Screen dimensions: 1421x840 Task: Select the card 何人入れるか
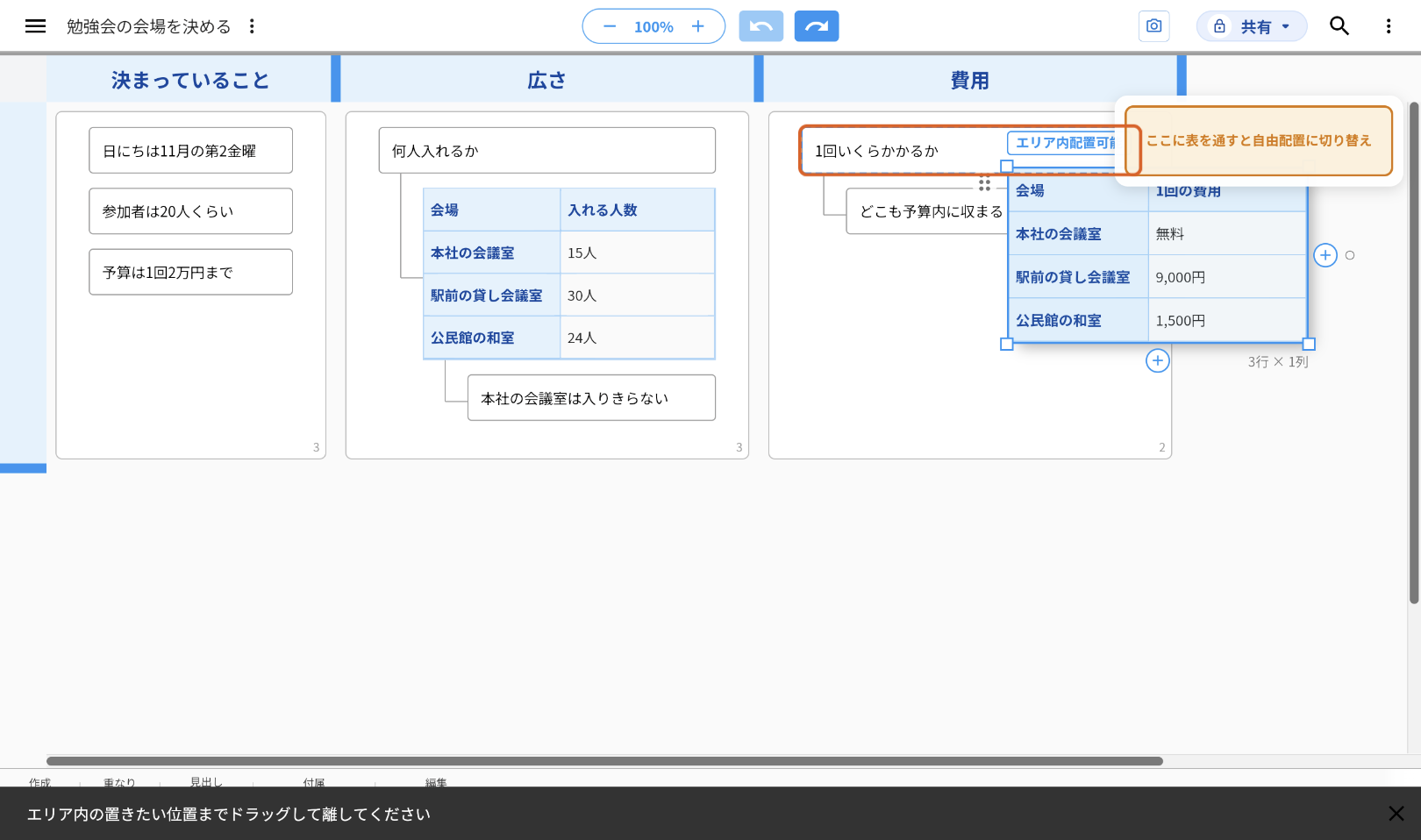coord(547,151)
